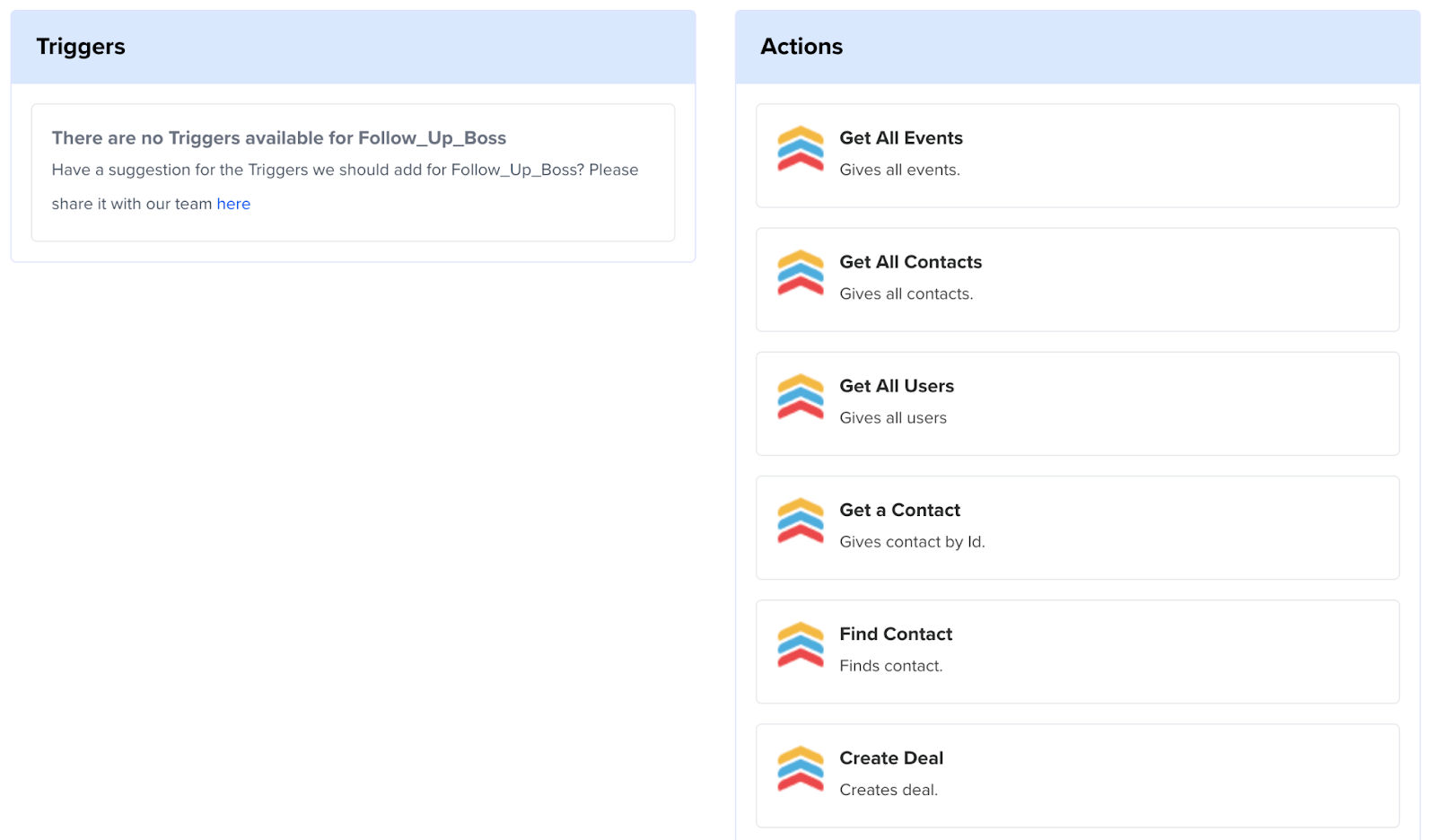Click the Triggers panel header

(81, 47)
